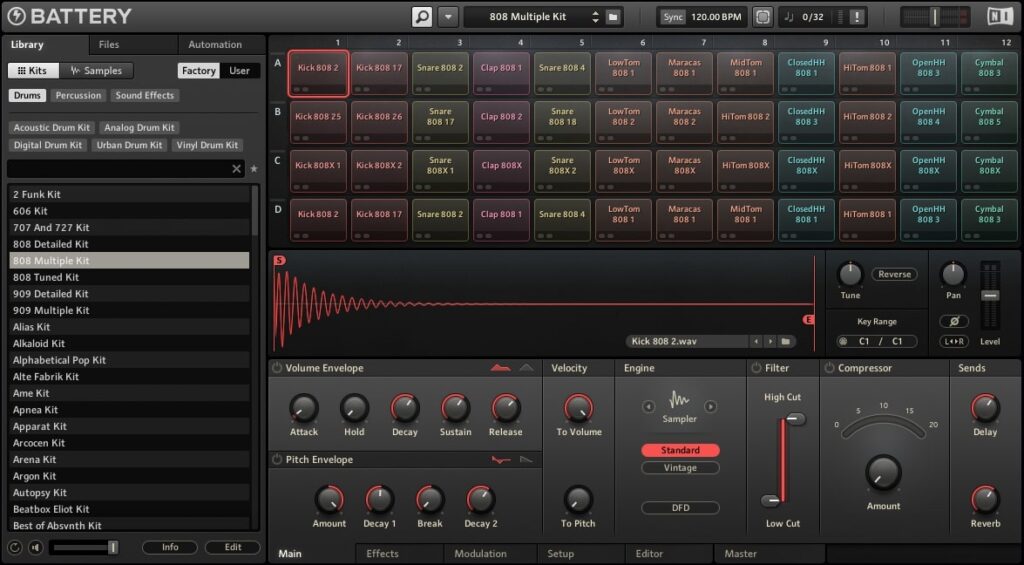Toggle the Filter power button
The height and width of the screenshot is (565, 1024).
756,368
